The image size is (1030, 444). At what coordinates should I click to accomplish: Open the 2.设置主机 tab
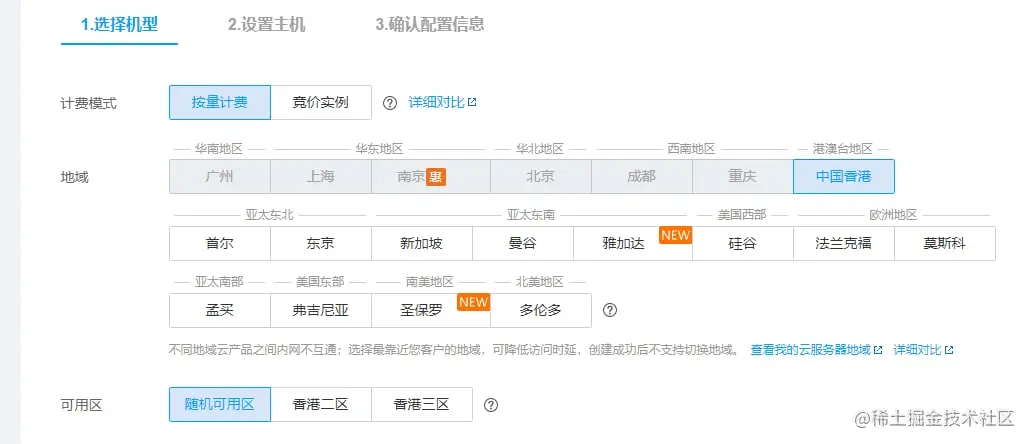267,25
